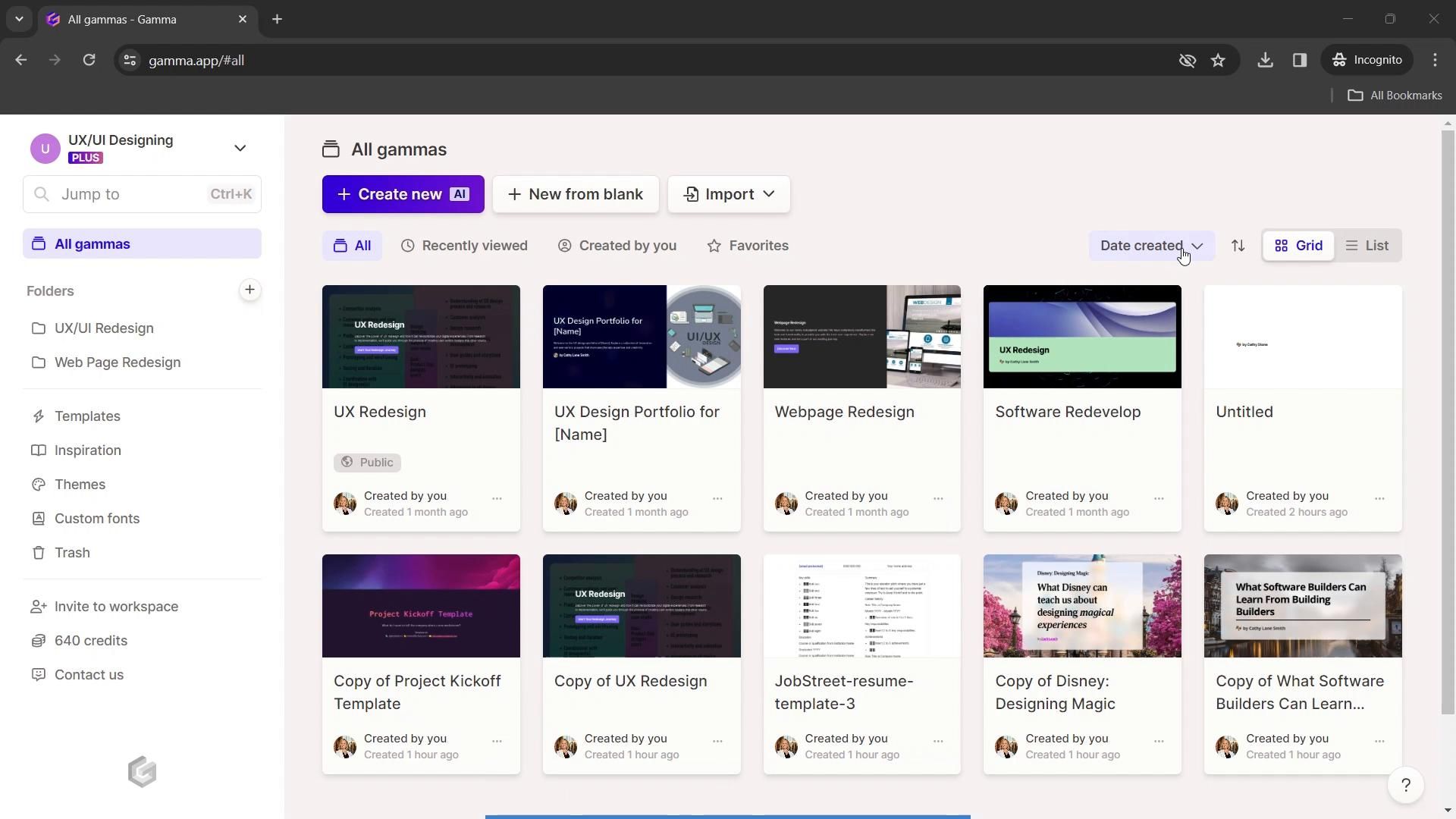Open the 640 credits entry
The width and height of the screenshot is (1456, 819).
pos(90,641)
